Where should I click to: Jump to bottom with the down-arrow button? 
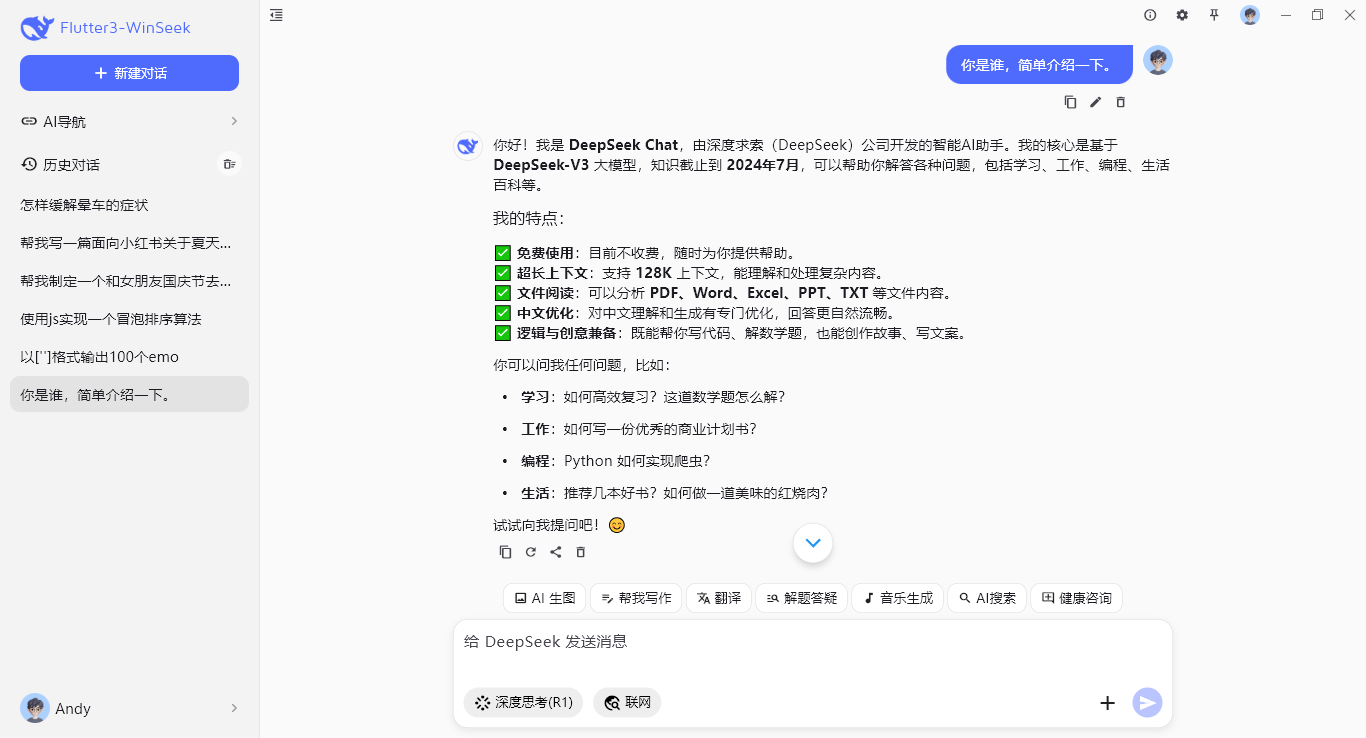pyautogui.click(x=813, y=543)
